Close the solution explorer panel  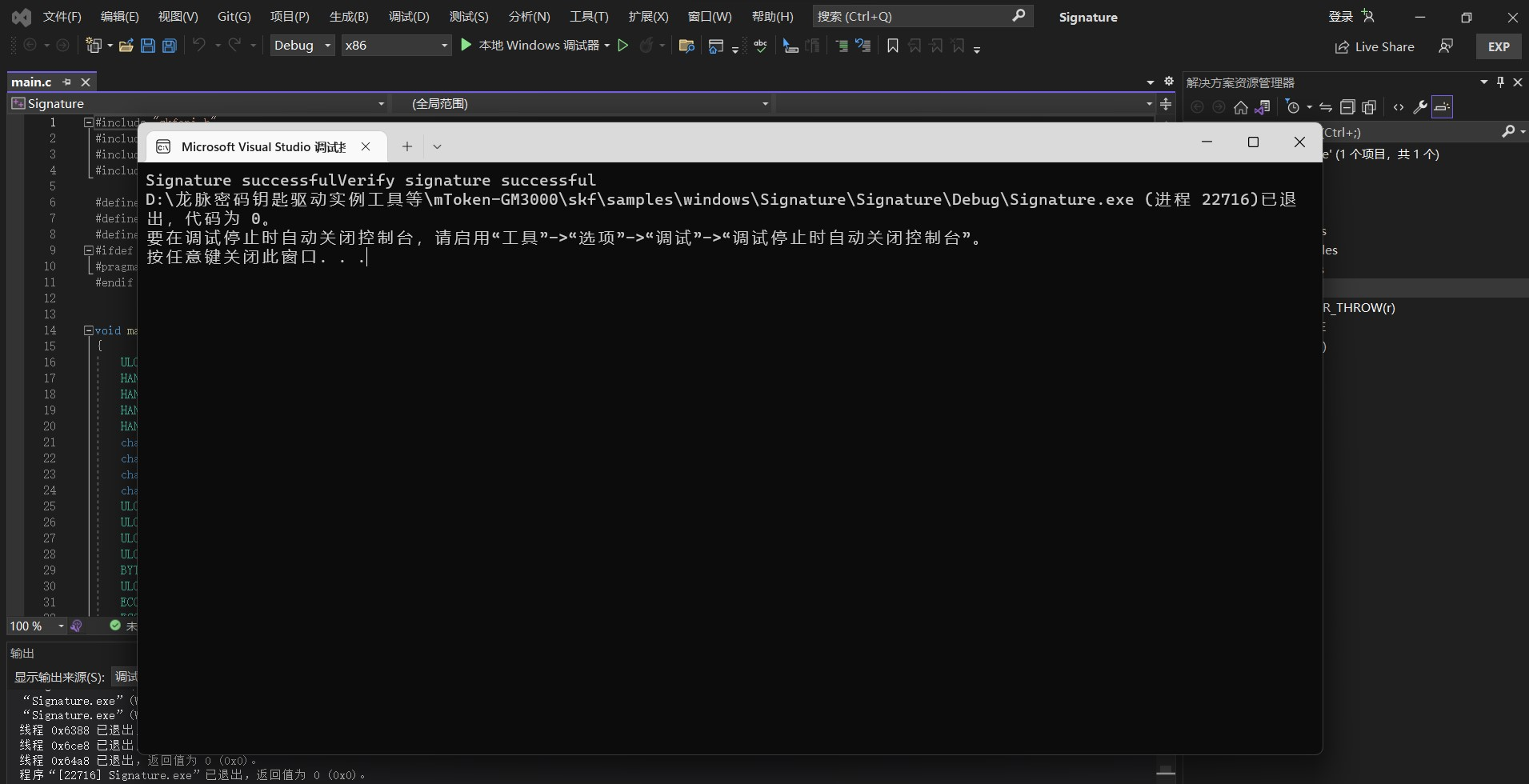click(1517, 82)
